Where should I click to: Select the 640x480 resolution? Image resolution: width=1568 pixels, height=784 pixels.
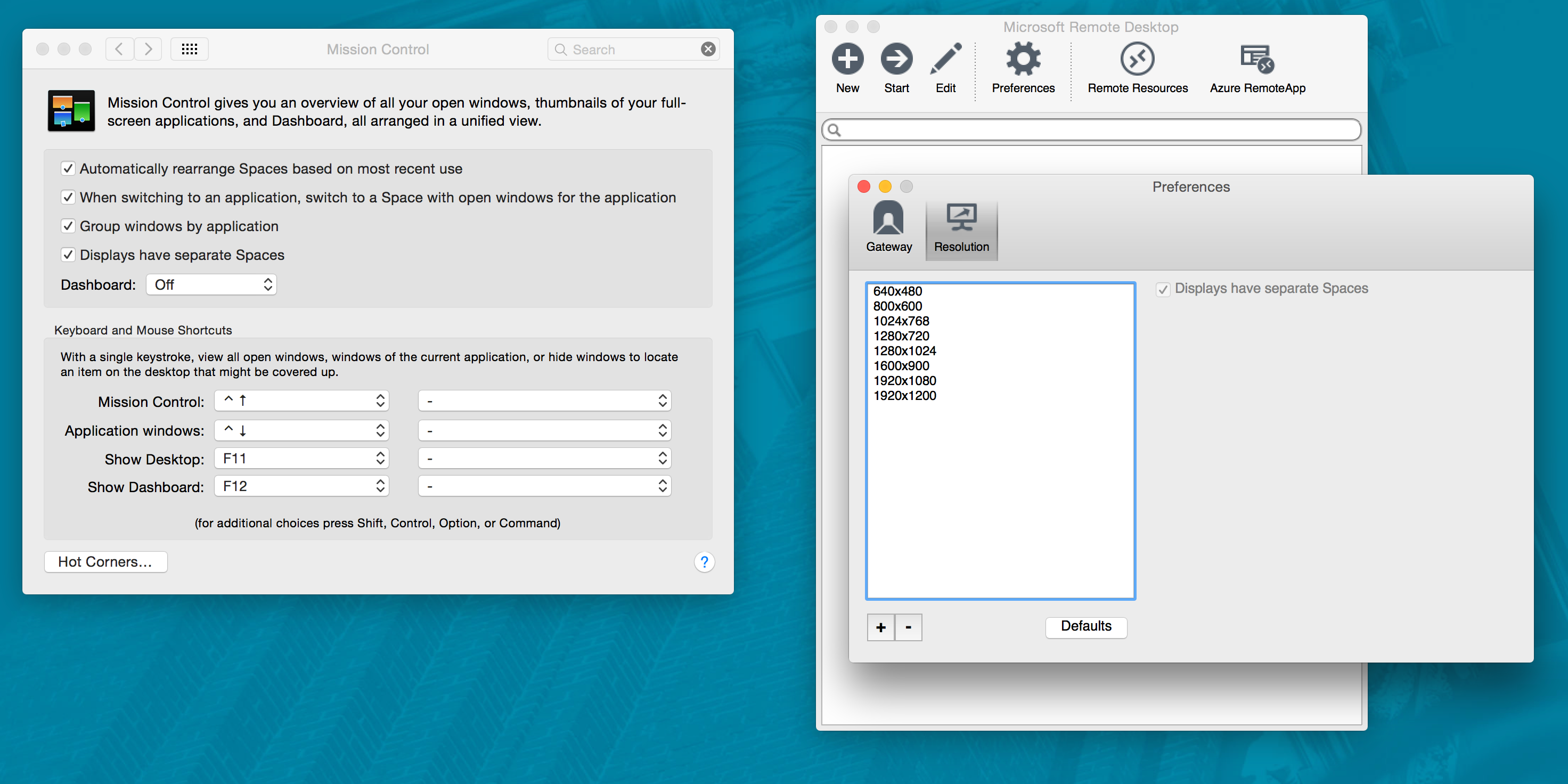click(1000, 291)
